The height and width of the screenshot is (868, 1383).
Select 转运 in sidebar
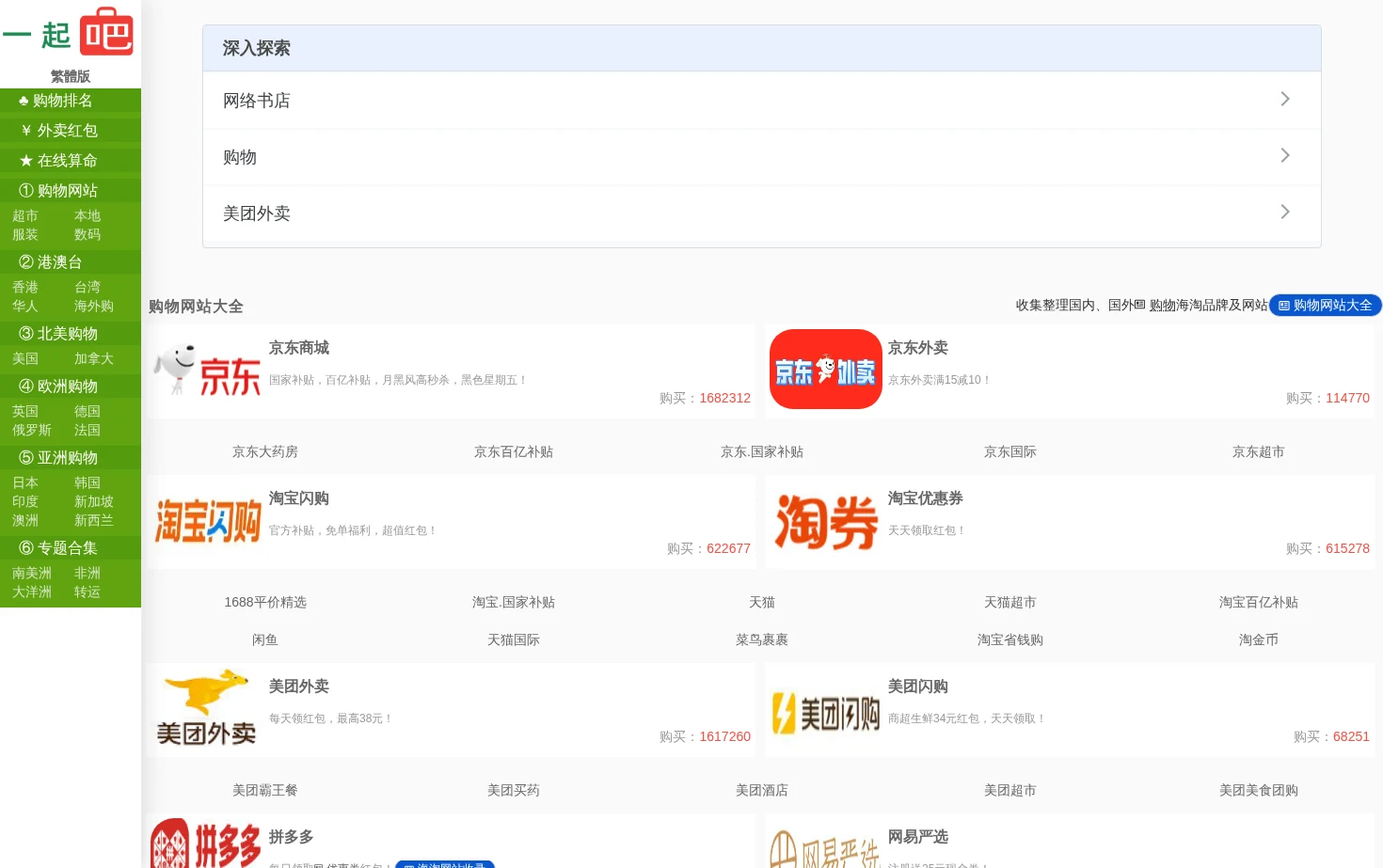click(x=87, y=592)
